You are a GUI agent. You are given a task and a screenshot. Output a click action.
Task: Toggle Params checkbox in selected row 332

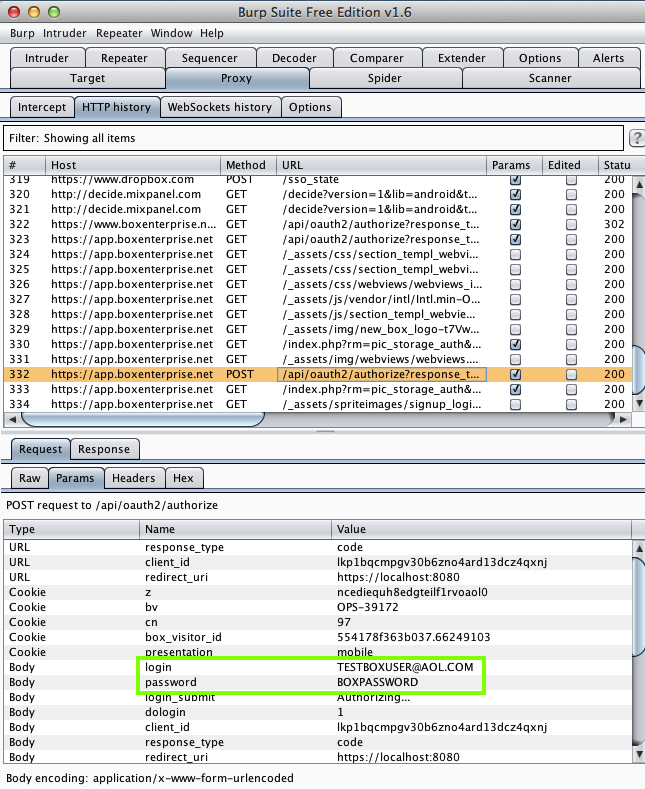click(x=515, y=374)
